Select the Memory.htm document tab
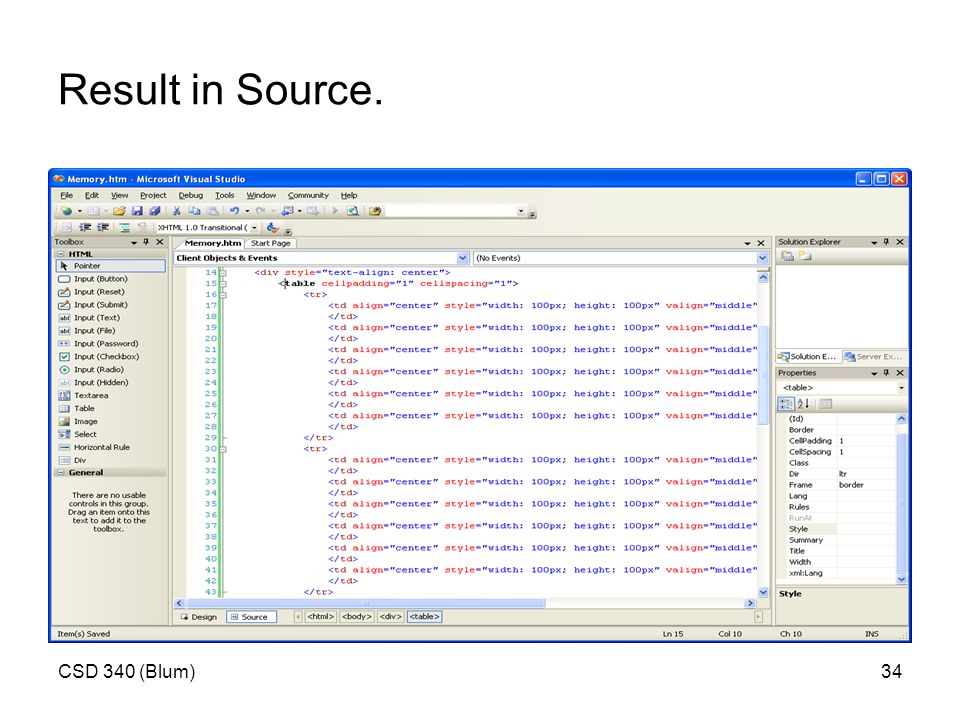The image size is (960, 720). [212, 243]
